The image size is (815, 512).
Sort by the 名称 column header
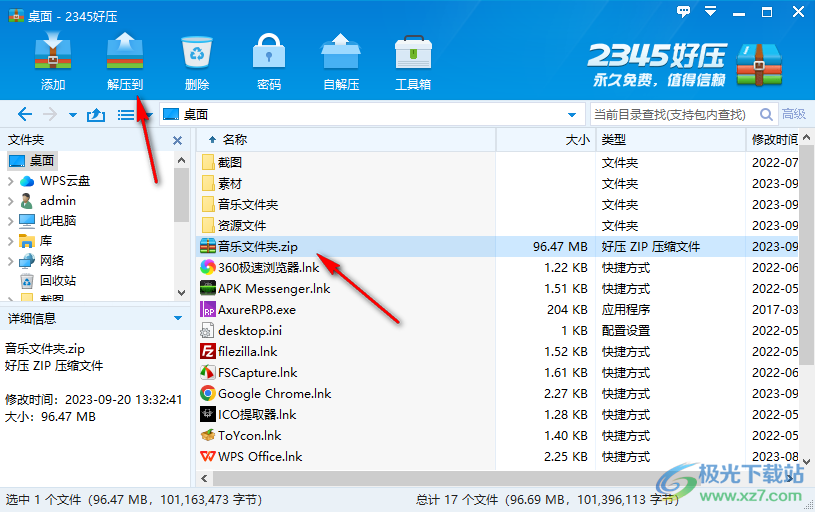(346, 139)
